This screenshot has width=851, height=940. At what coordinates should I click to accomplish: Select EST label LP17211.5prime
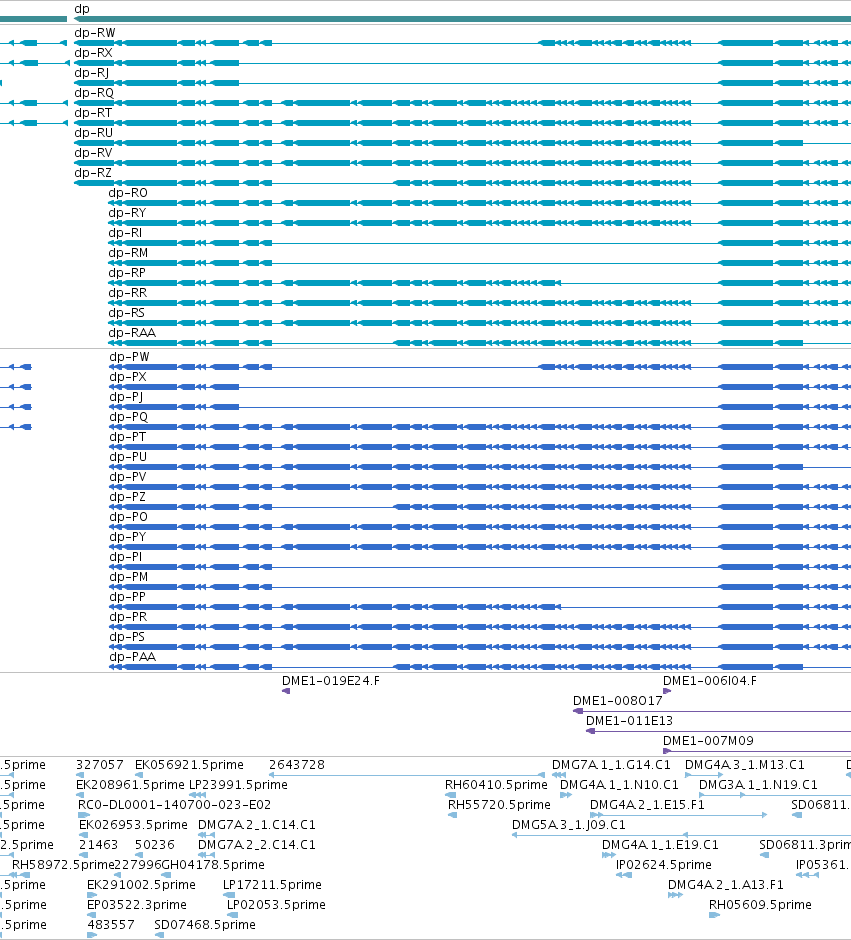pos(272,884)
